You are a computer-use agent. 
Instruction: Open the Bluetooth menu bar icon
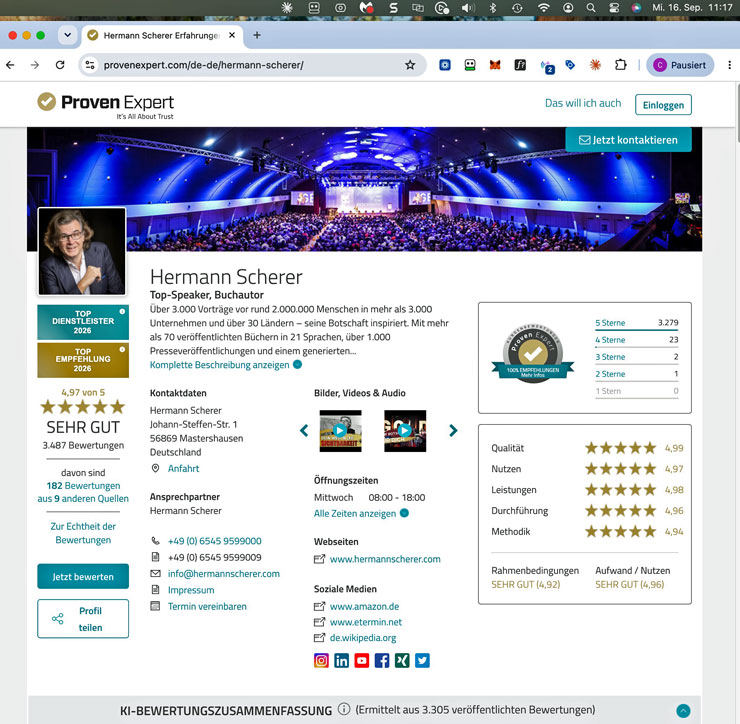tap(493, 8)
